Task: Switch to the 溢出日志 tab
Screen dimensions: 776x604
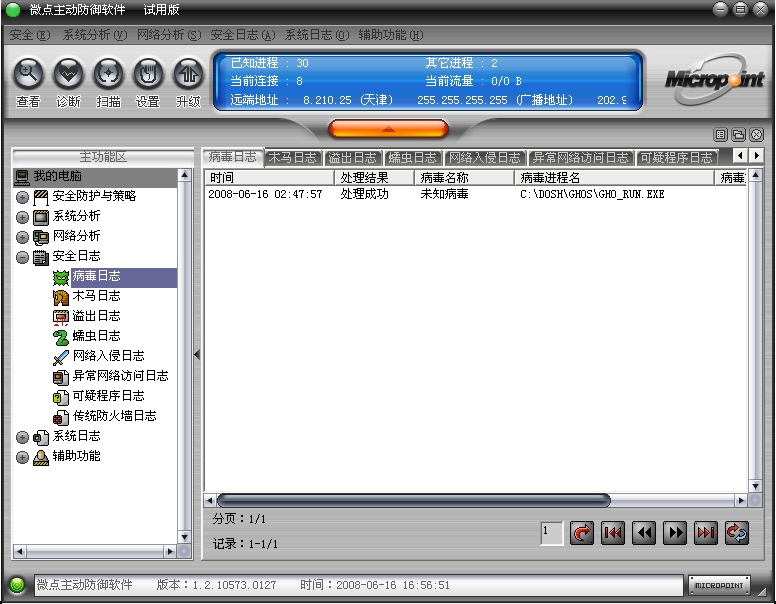Action: (x=352, y=157)
